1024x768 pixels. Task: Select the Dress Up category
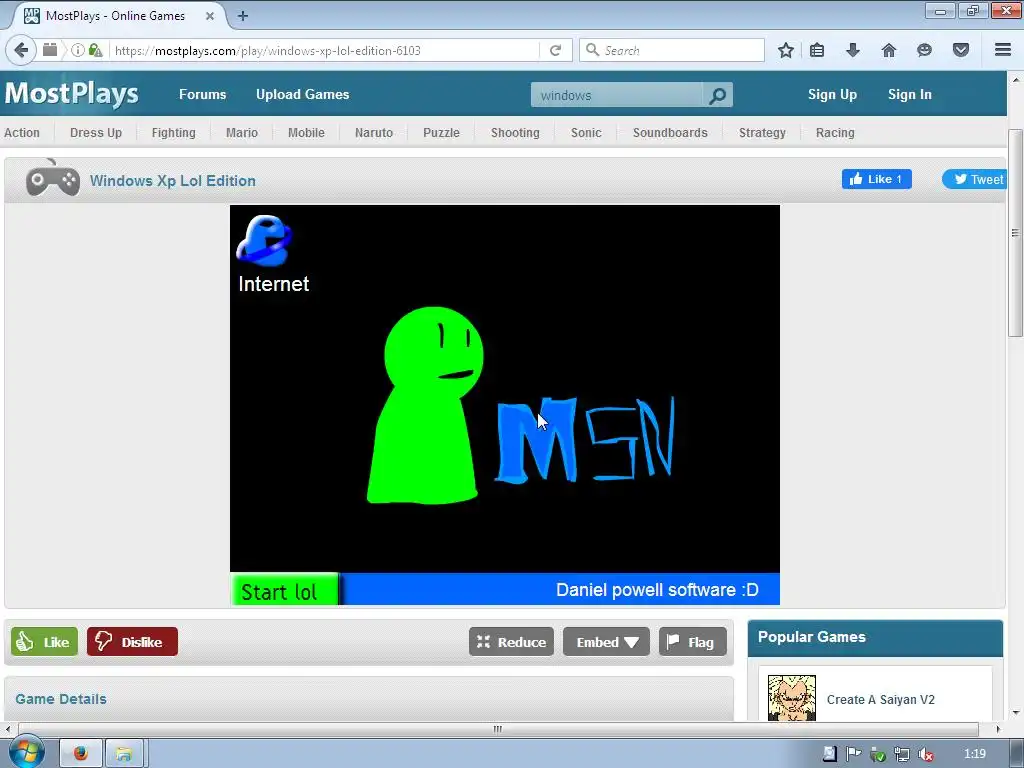(x=96, y=133)
